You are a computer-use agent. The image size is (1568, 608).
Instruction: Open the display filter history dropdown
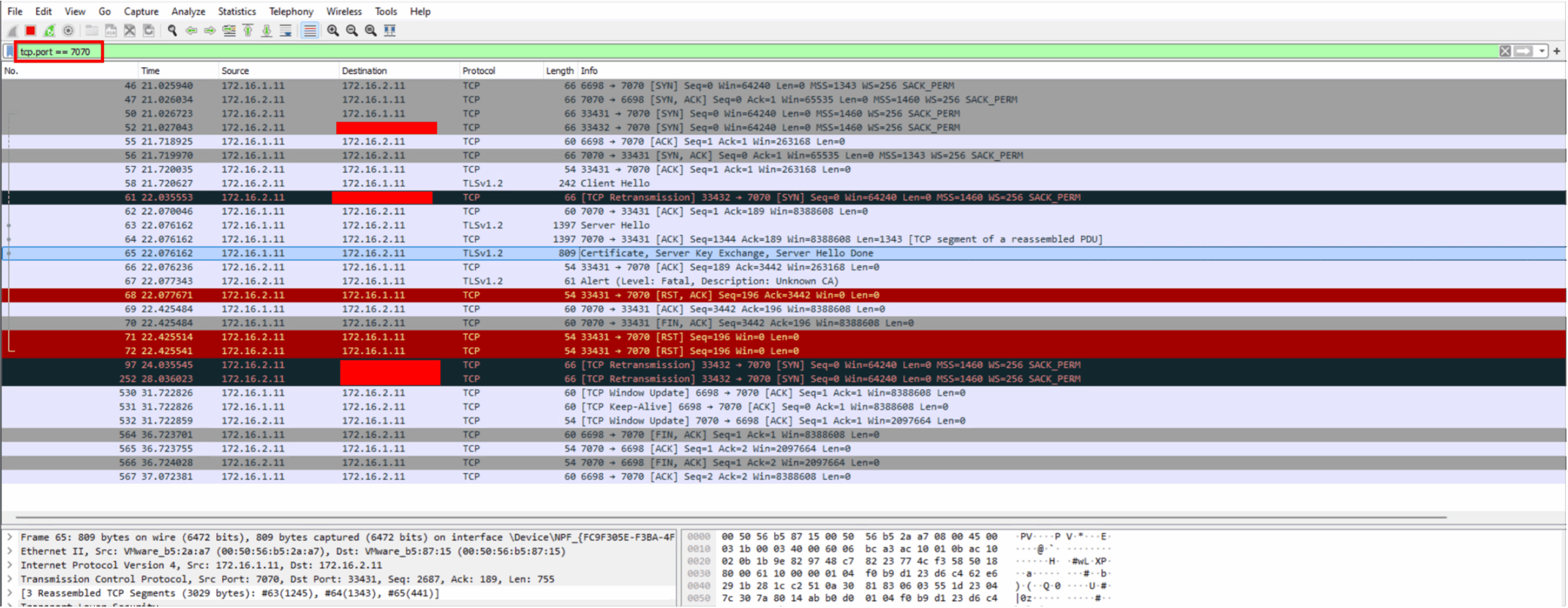click(x=1542, y=51)
